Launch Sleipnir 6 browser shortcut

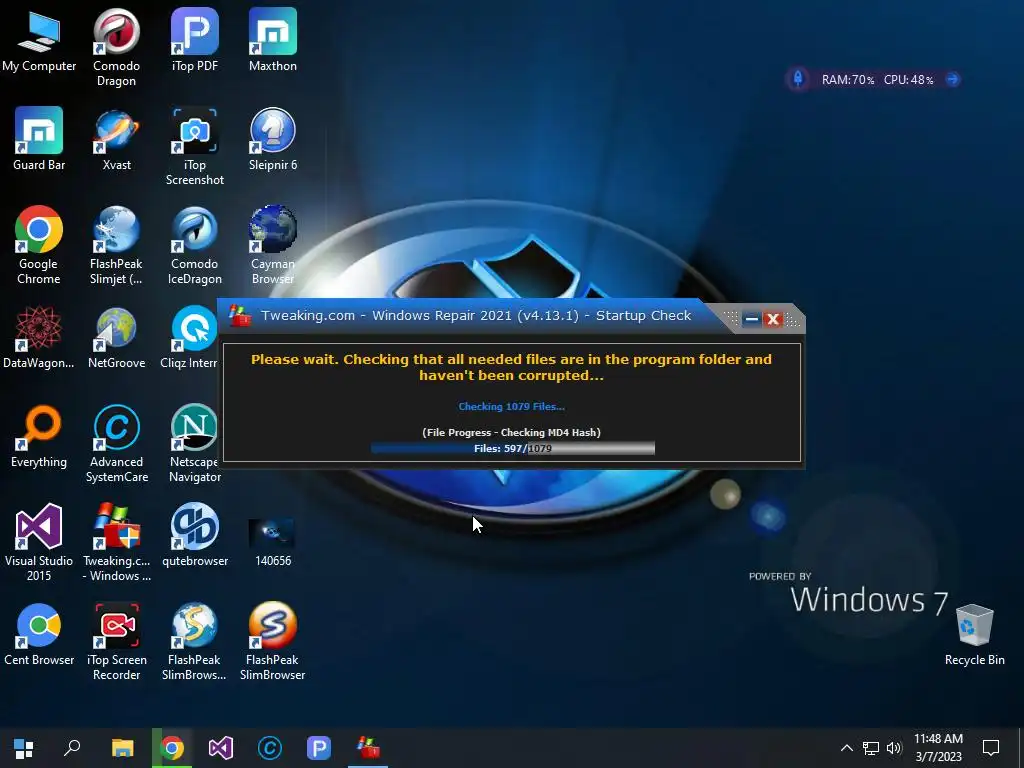[x=273, y=139]
